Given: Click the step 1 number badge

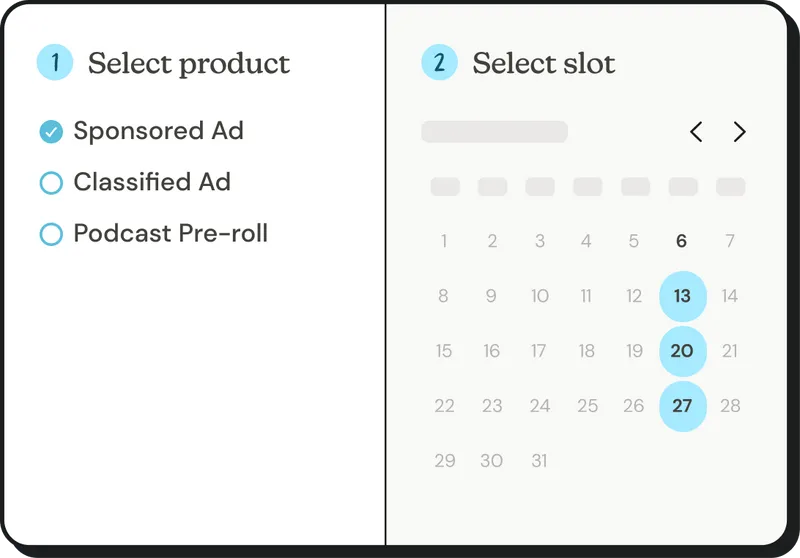Looking at the screenshot, I should (55, 63).
